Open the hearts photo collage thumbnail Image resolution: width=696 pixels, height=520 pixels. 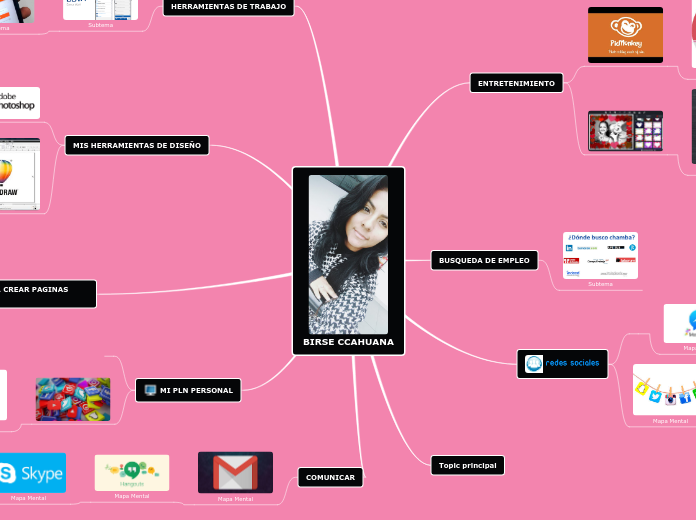tap(625, 131)
